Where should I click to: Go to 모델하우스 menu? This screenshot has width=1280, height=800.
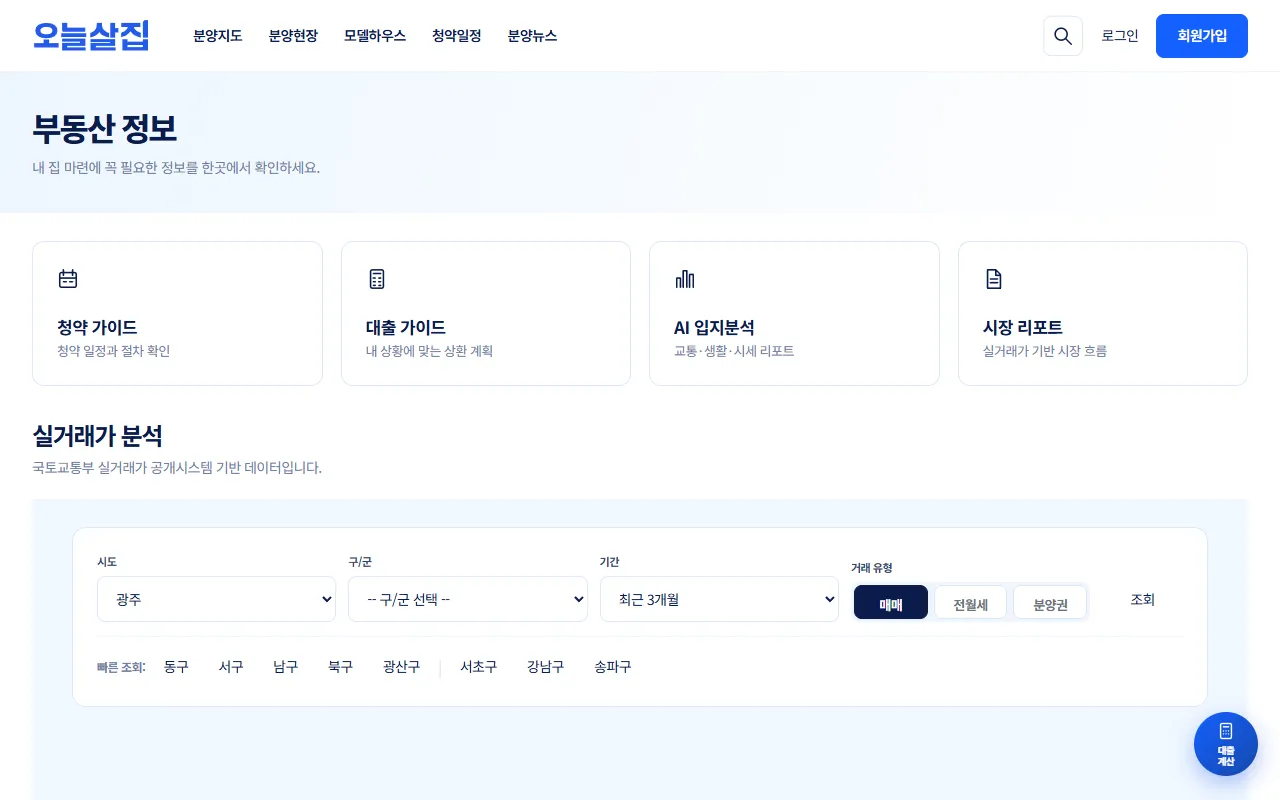(x=375, y=36)
